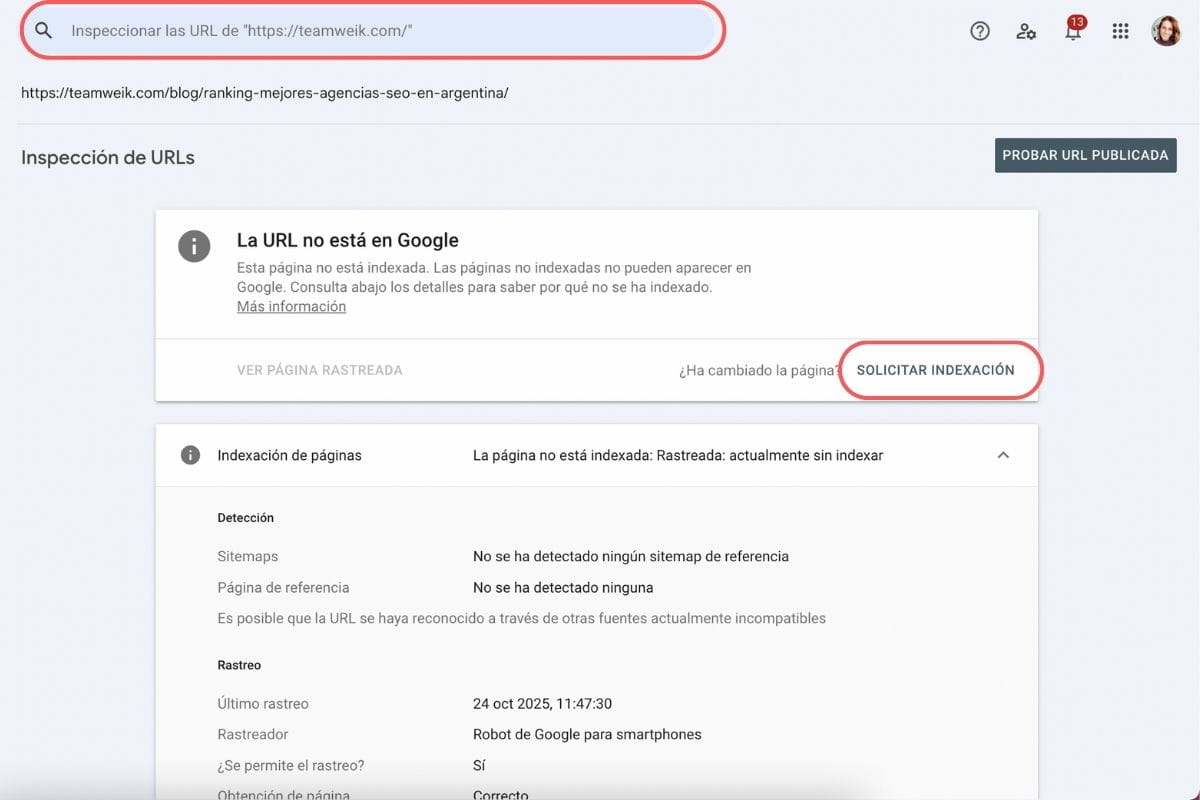
Task: Open the Más información link
Action: click(x=291, y=306)
